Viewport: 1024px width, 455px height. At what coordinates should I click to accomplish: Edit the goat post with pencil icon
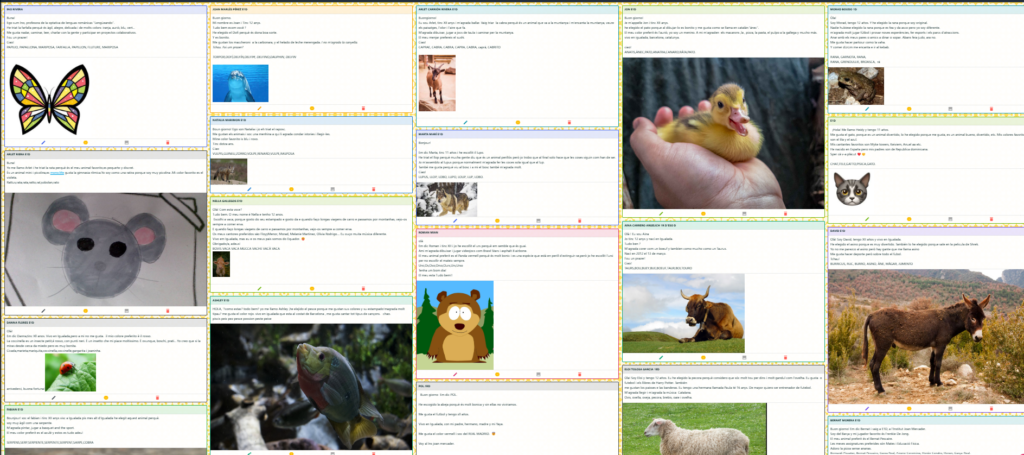pyautogui.click(x=465, y=122)
